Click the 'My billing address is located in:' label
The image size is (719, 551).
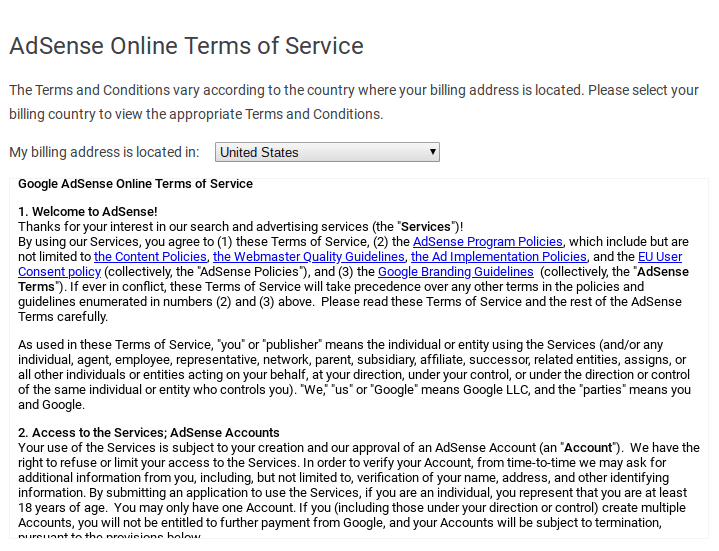click(104, 152)
